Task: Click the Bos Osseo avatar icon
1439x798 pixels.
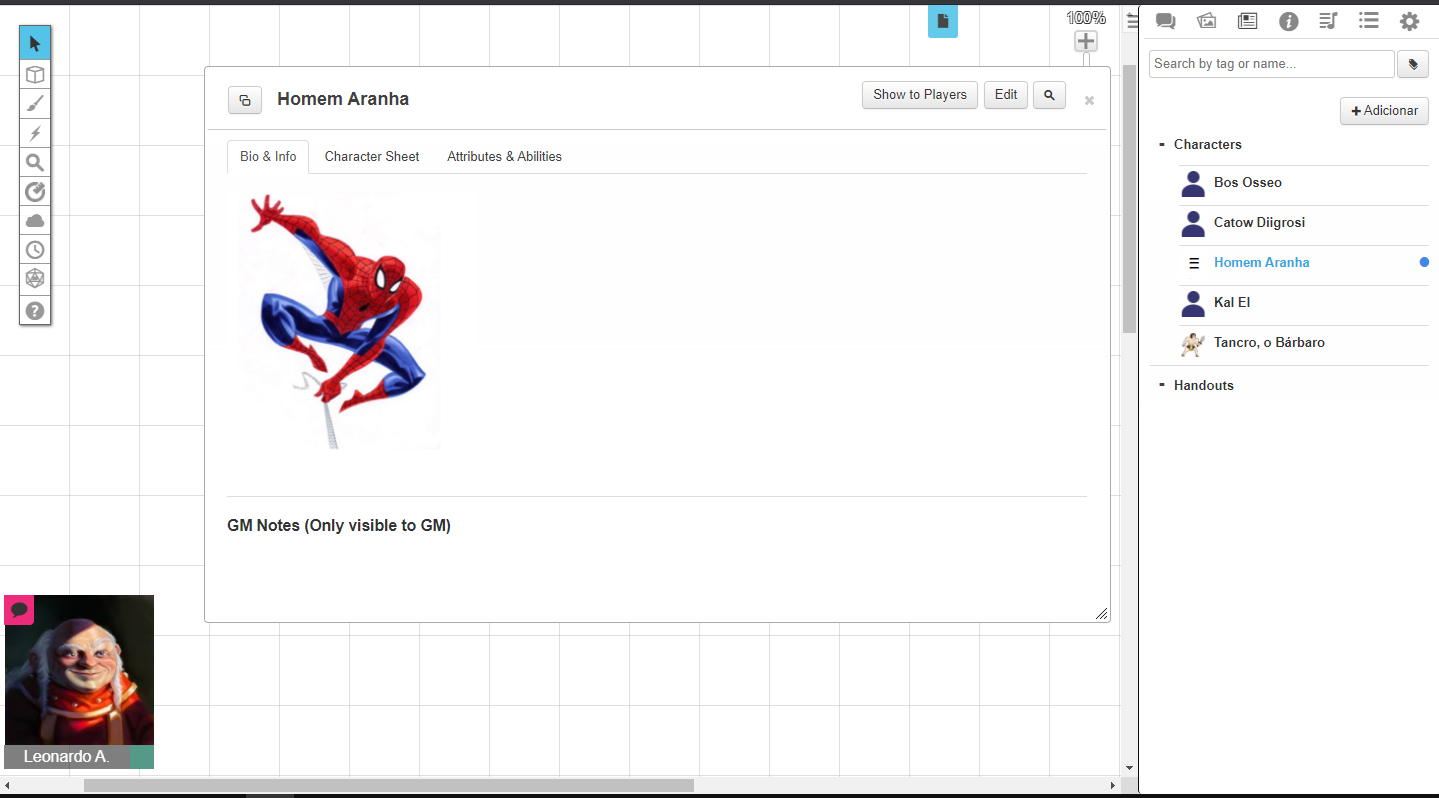Action: tap(1192, 184)
